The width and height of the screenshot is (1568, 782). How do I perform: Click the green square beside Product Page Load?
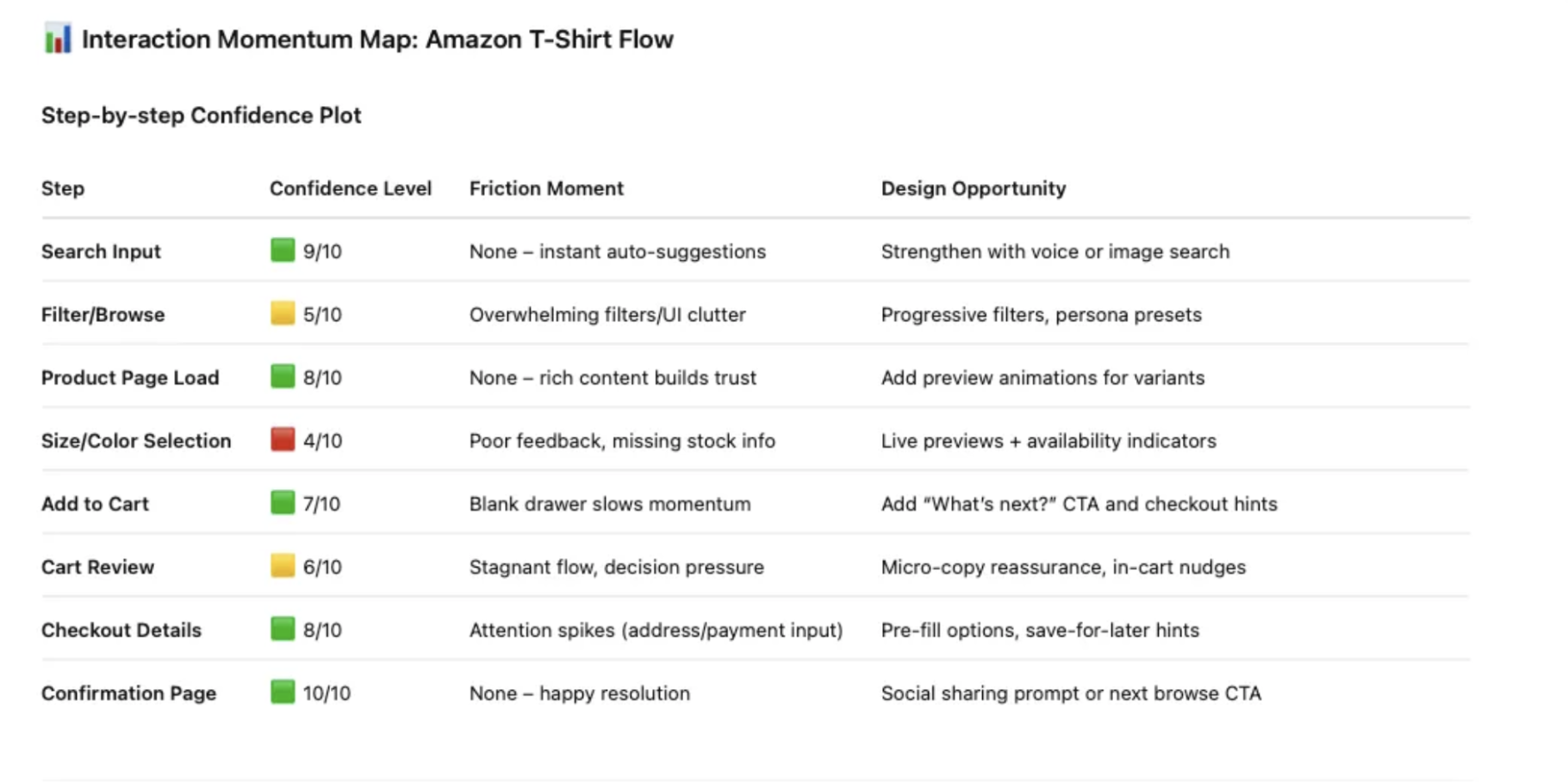pyautogui.click(x=283, y=376)
